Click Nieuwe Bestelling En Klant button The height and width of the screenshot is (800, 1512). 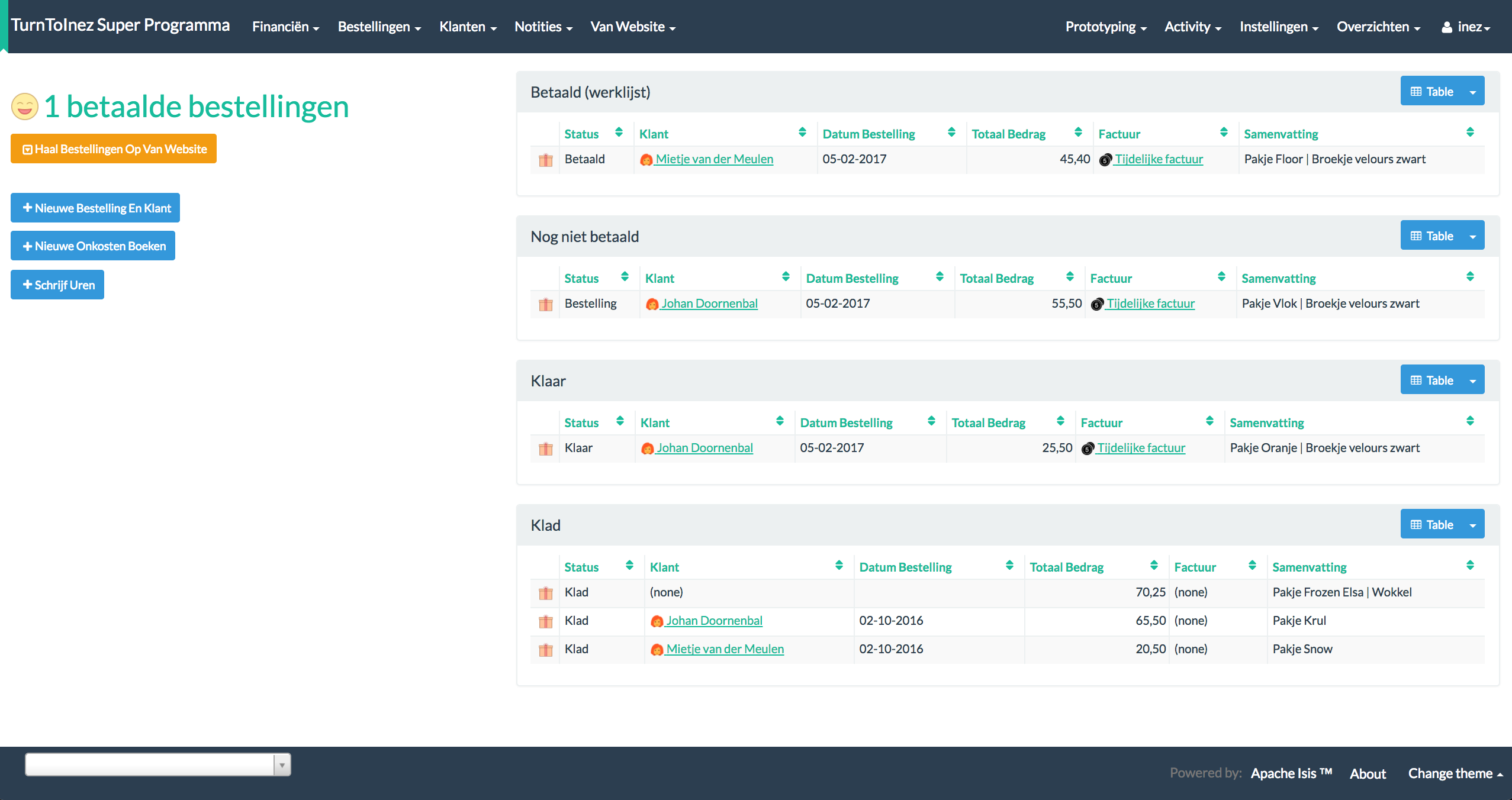click(x=95, y=208)
